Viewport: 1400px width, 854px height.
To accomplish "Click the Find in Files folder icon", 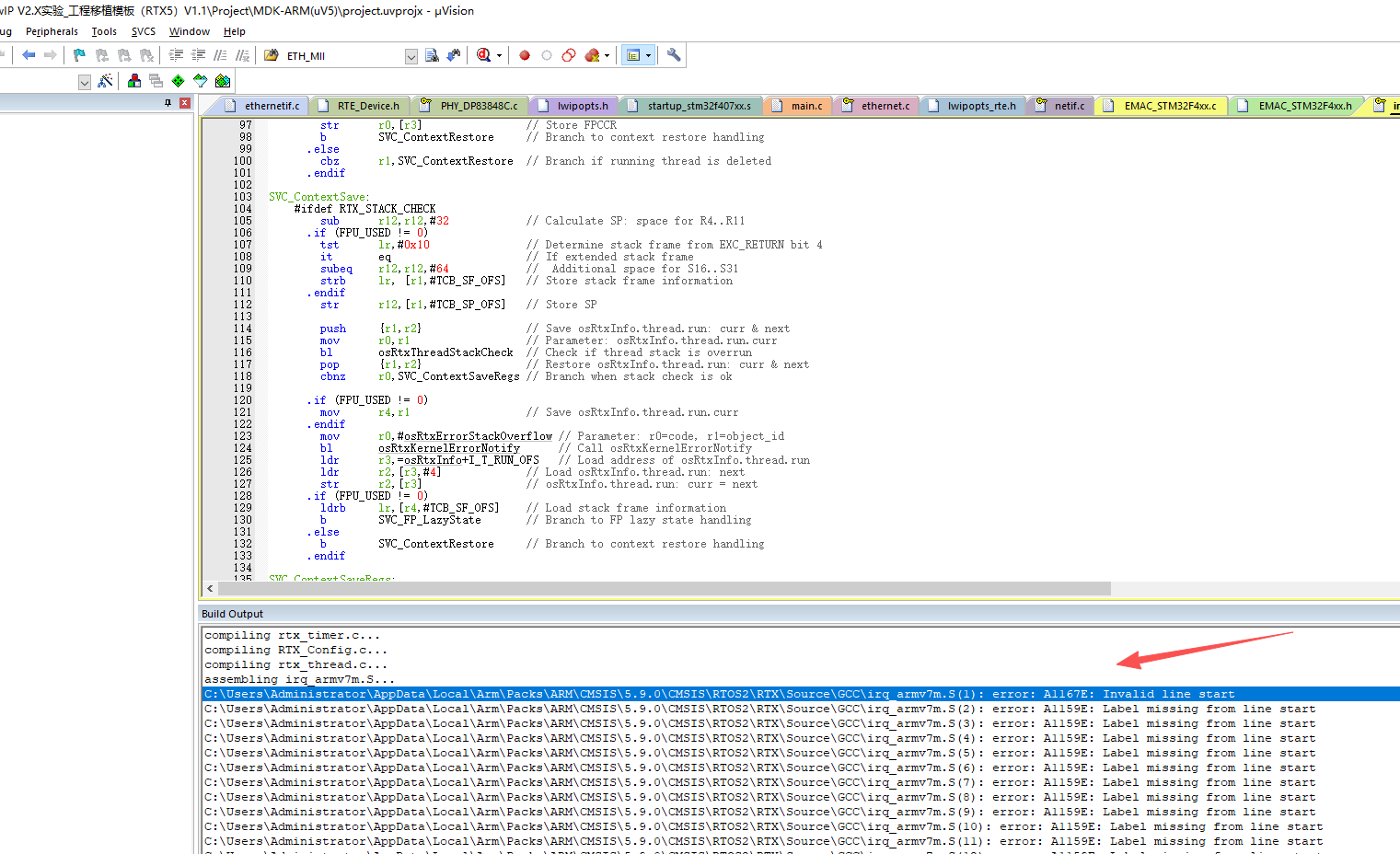I will (272, 55).
